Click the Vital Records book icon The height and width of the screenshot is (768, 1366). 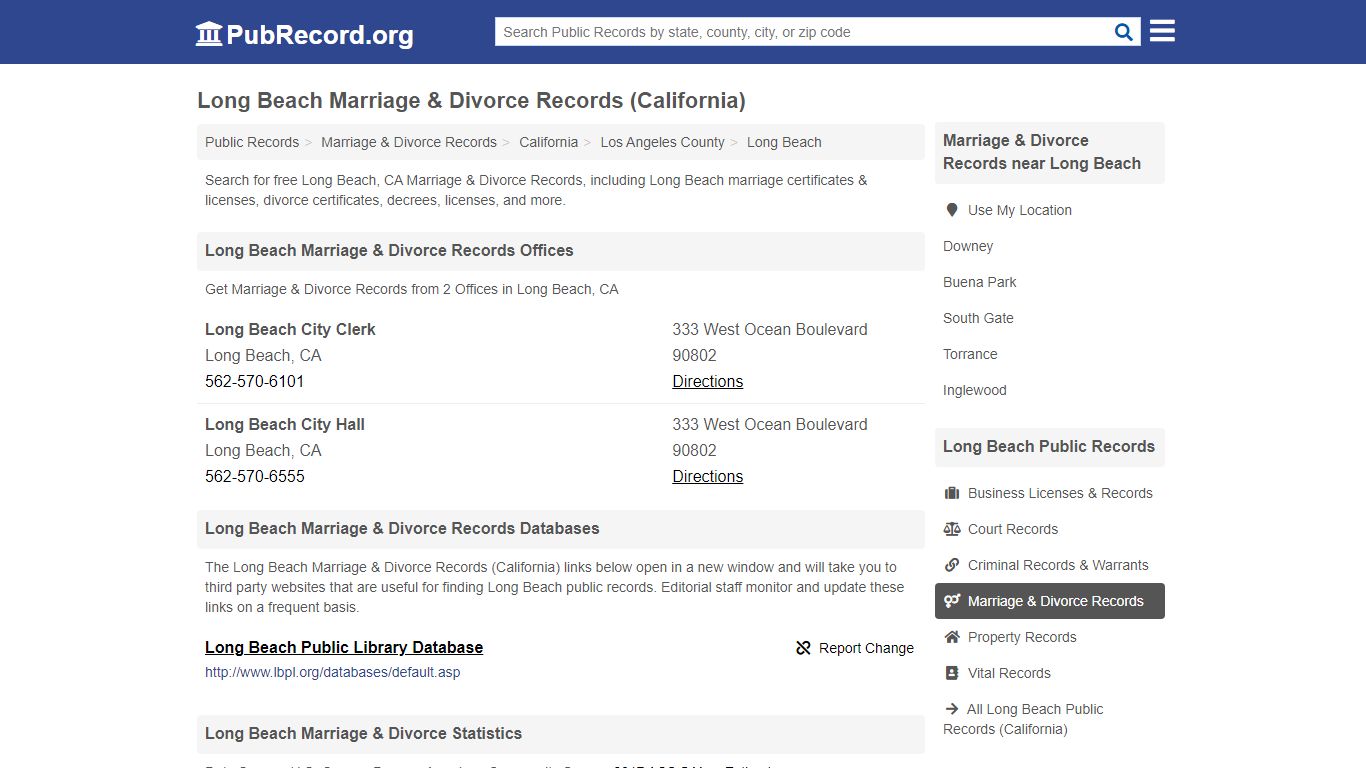[x=951, y=673]
